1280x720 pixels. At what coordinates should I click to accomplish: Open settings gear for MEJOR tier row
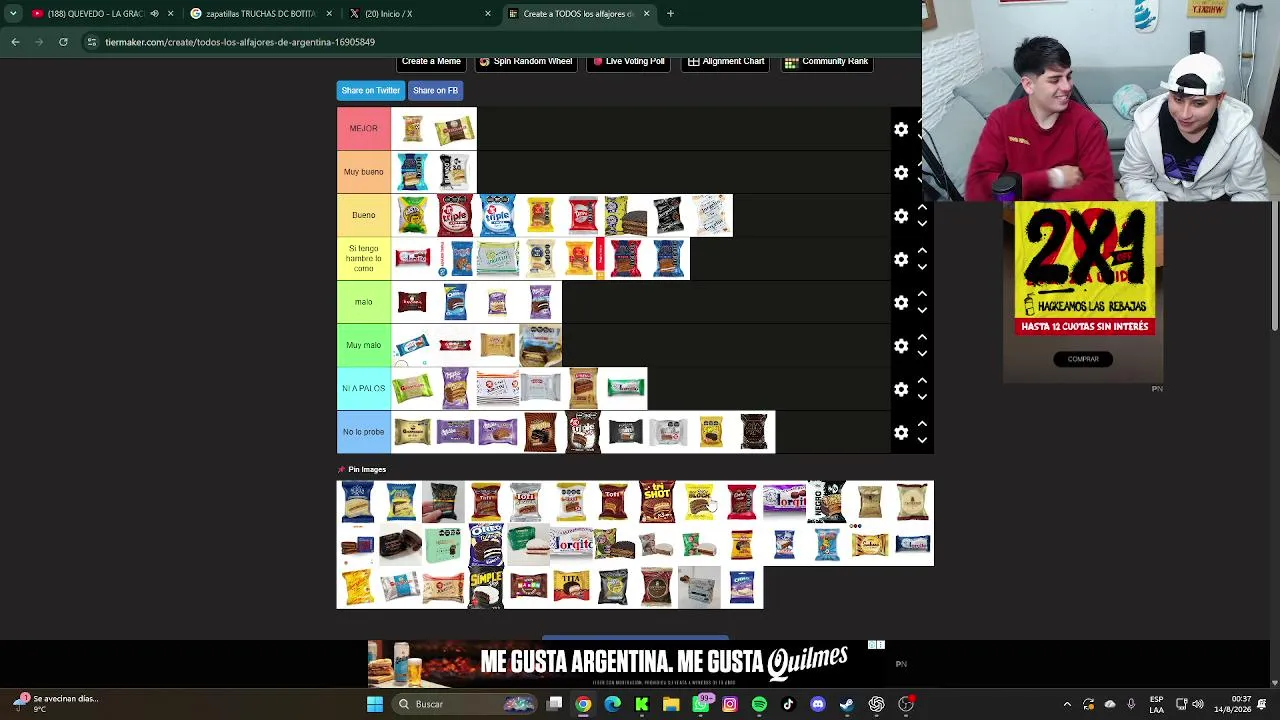pos(901,129)
